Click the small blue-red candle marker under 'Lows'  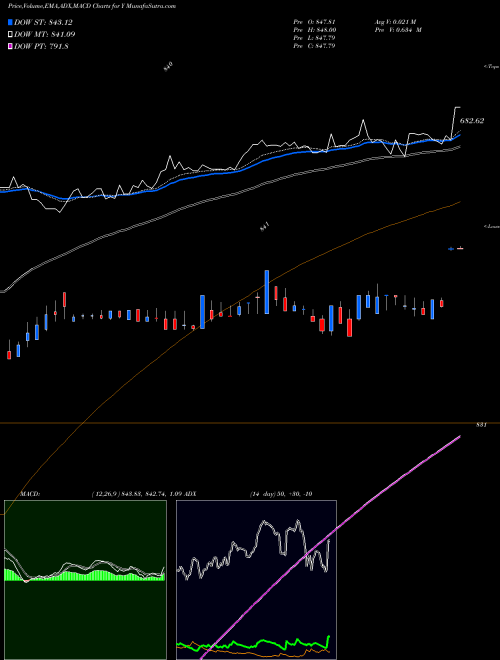coord(456,249)
